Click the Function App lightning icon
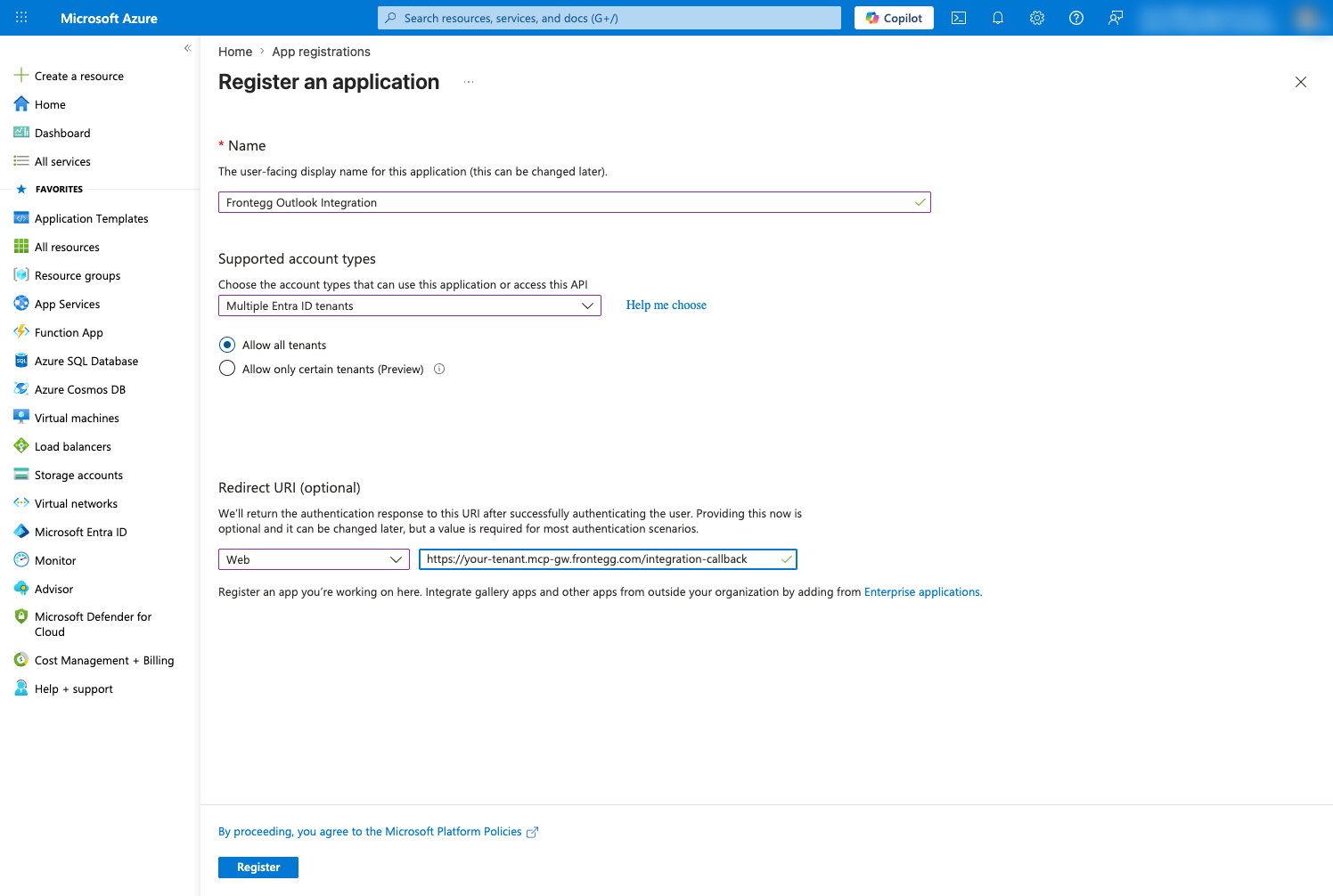 [x=21, y=332]
